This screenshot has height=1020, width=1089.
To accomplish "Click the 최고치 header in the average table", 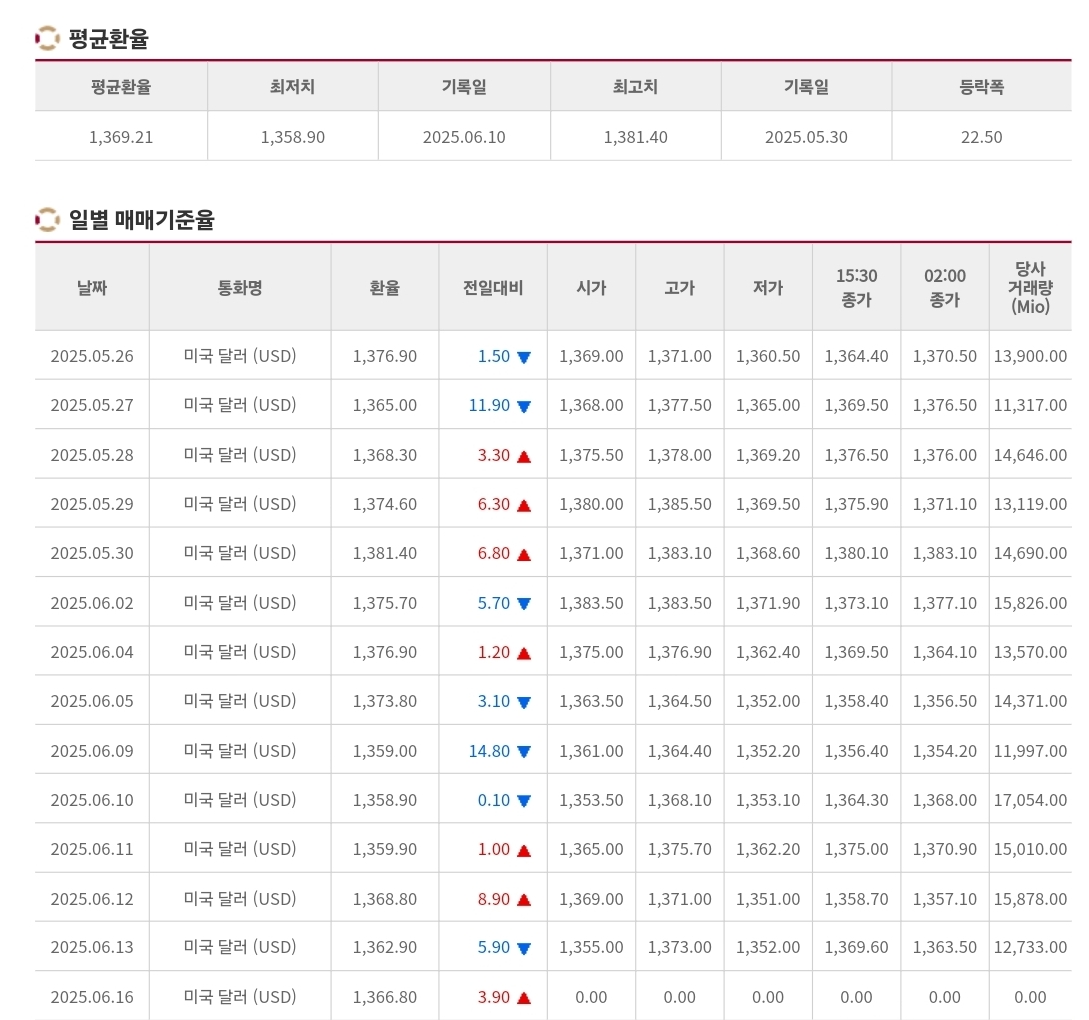I will click(x=635, y=87).
